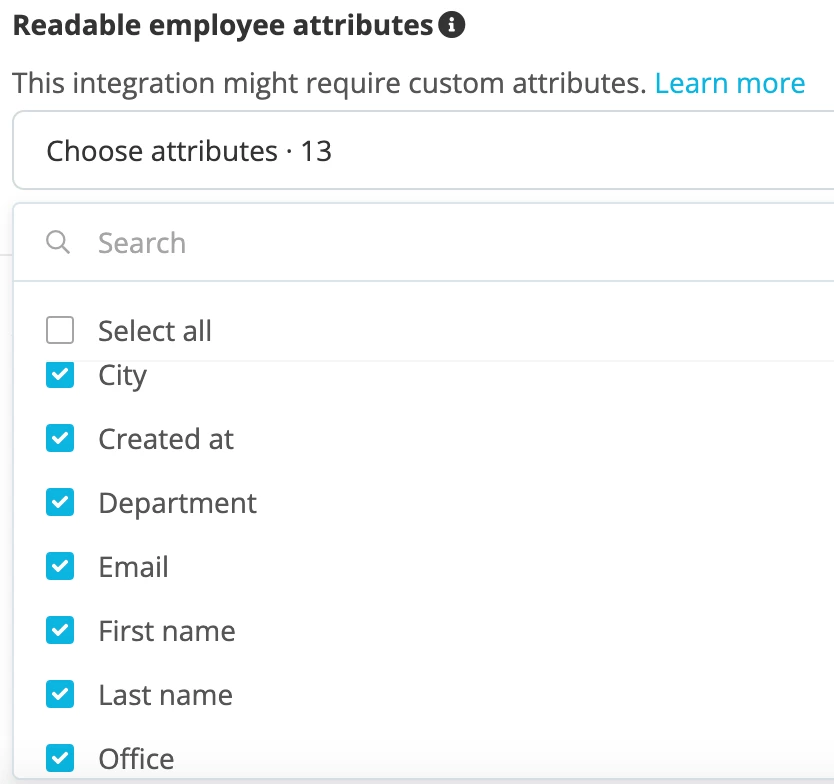Click the First name list label
Image resolution: width=834 pixels, height=784 pixels.
(x=167, y=631)
